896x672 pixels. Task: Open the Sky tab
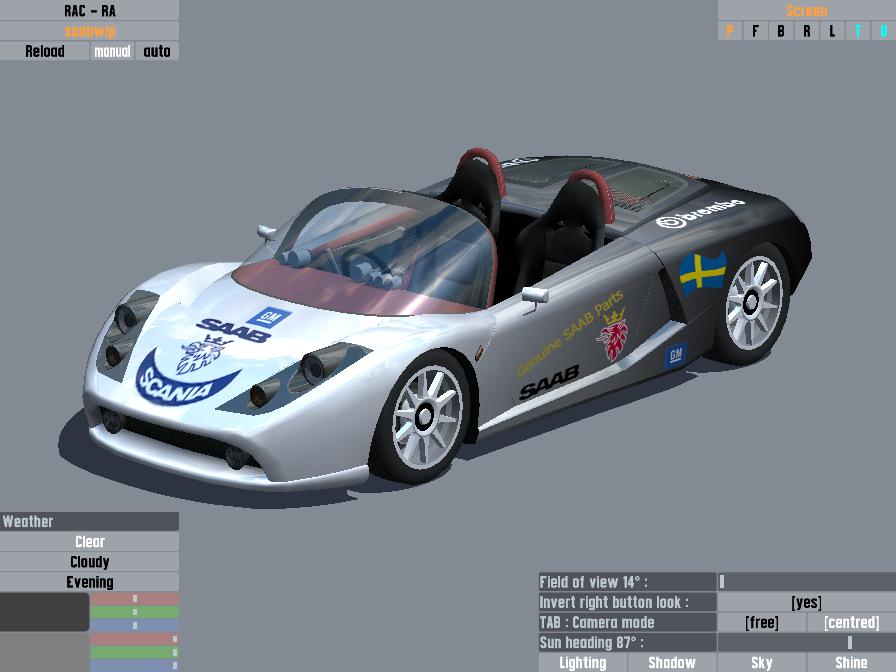tap(762, 663)
